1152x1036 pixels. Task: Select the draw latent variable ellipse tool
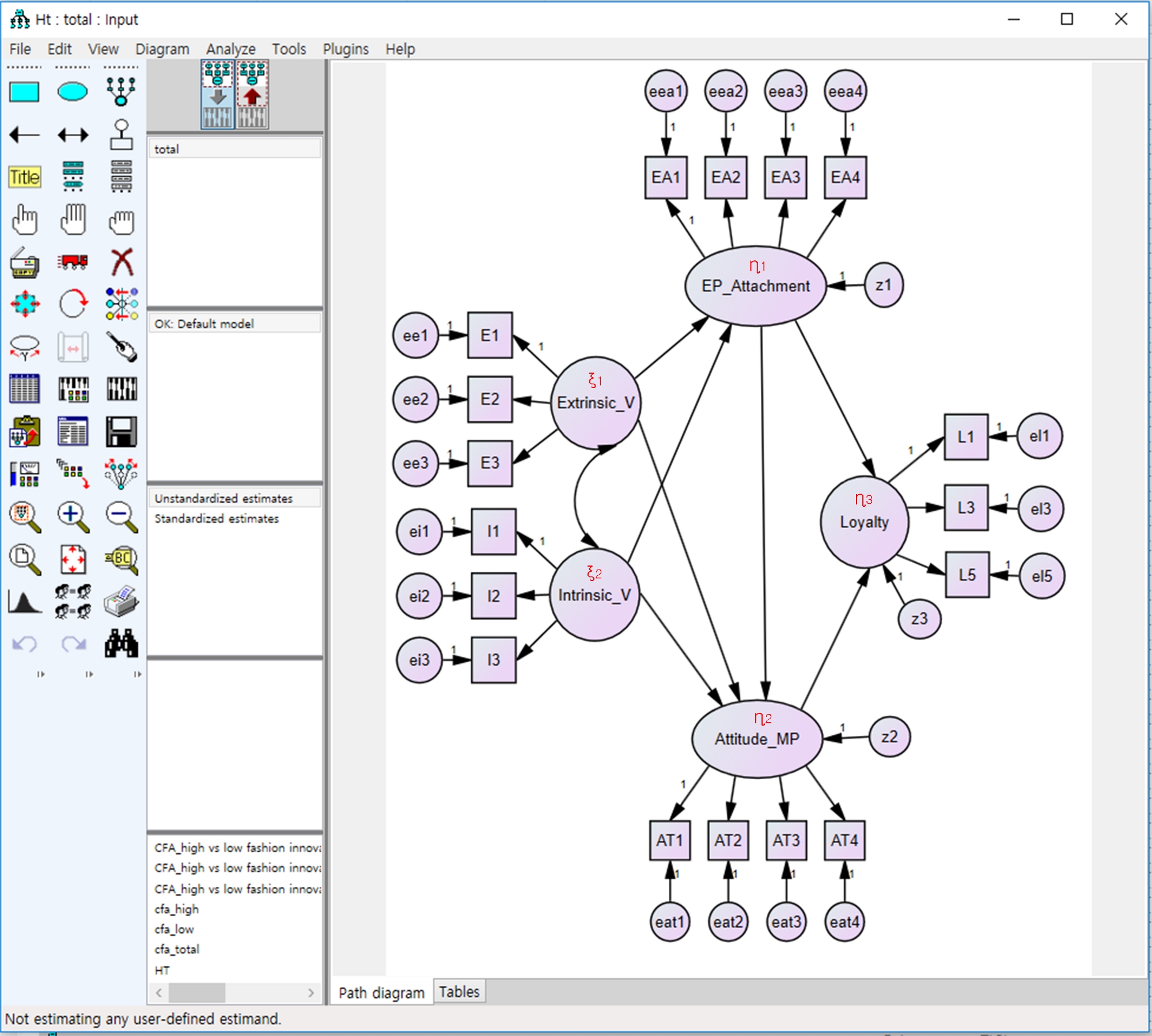73,92
